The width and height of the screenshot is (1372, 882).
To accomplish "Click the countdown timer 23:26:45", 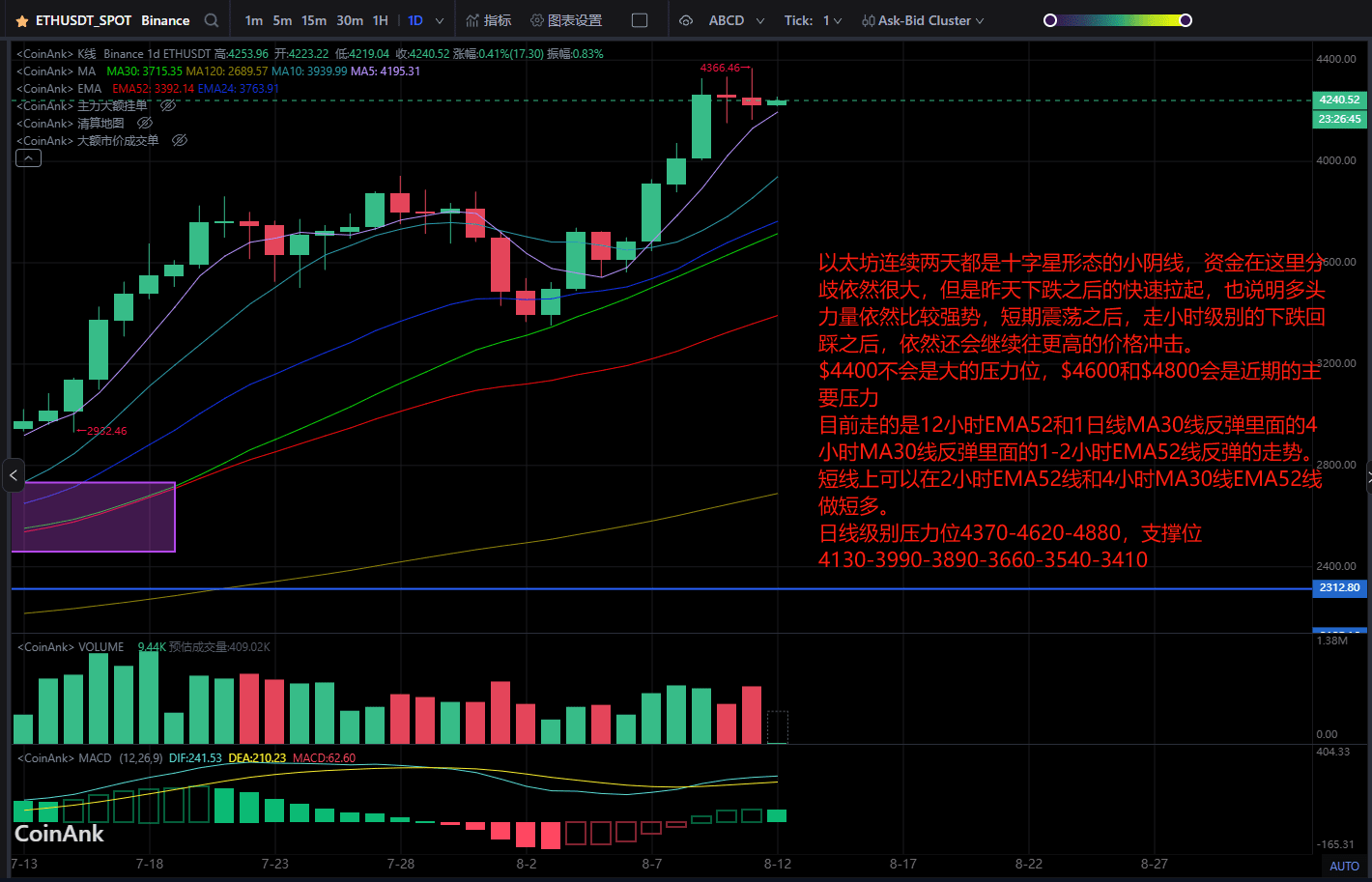I will point(1339,119).
